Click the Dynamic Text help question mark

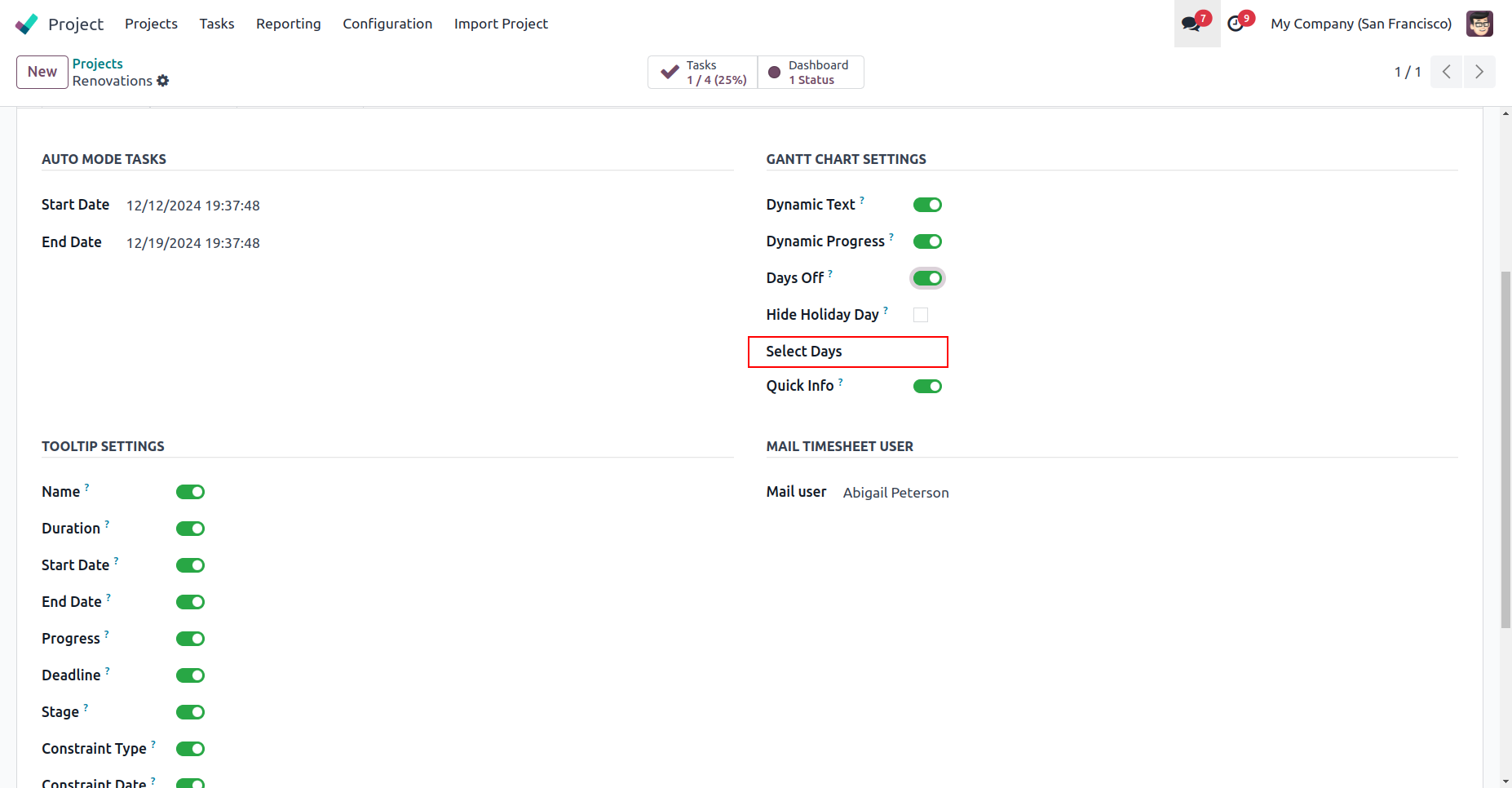pyautogui.click(x=862, y=200)
